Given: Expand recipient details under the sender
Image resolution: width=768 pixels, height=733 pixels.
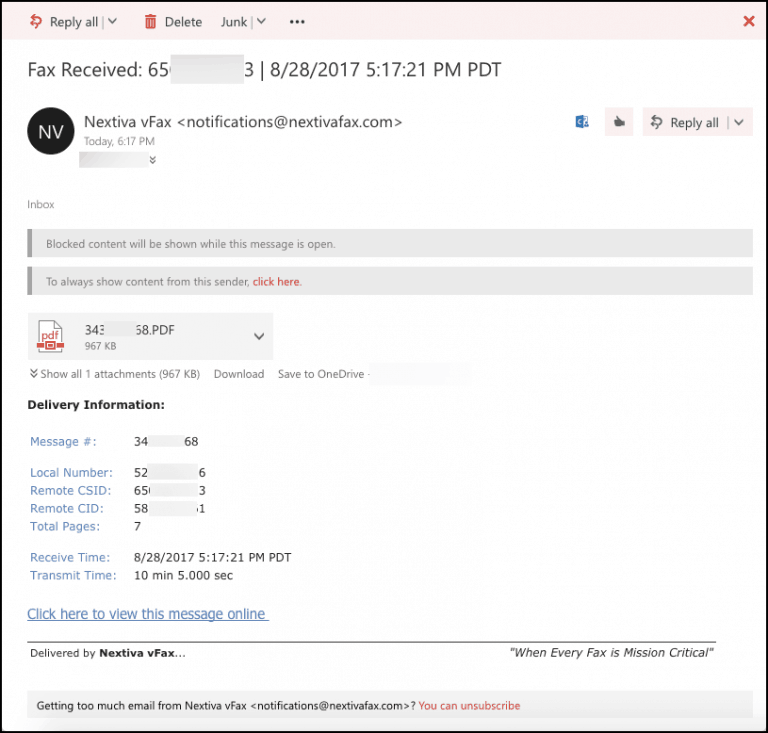Looking at the screenshot, I should pyautogui.click(x=152, y=159).
